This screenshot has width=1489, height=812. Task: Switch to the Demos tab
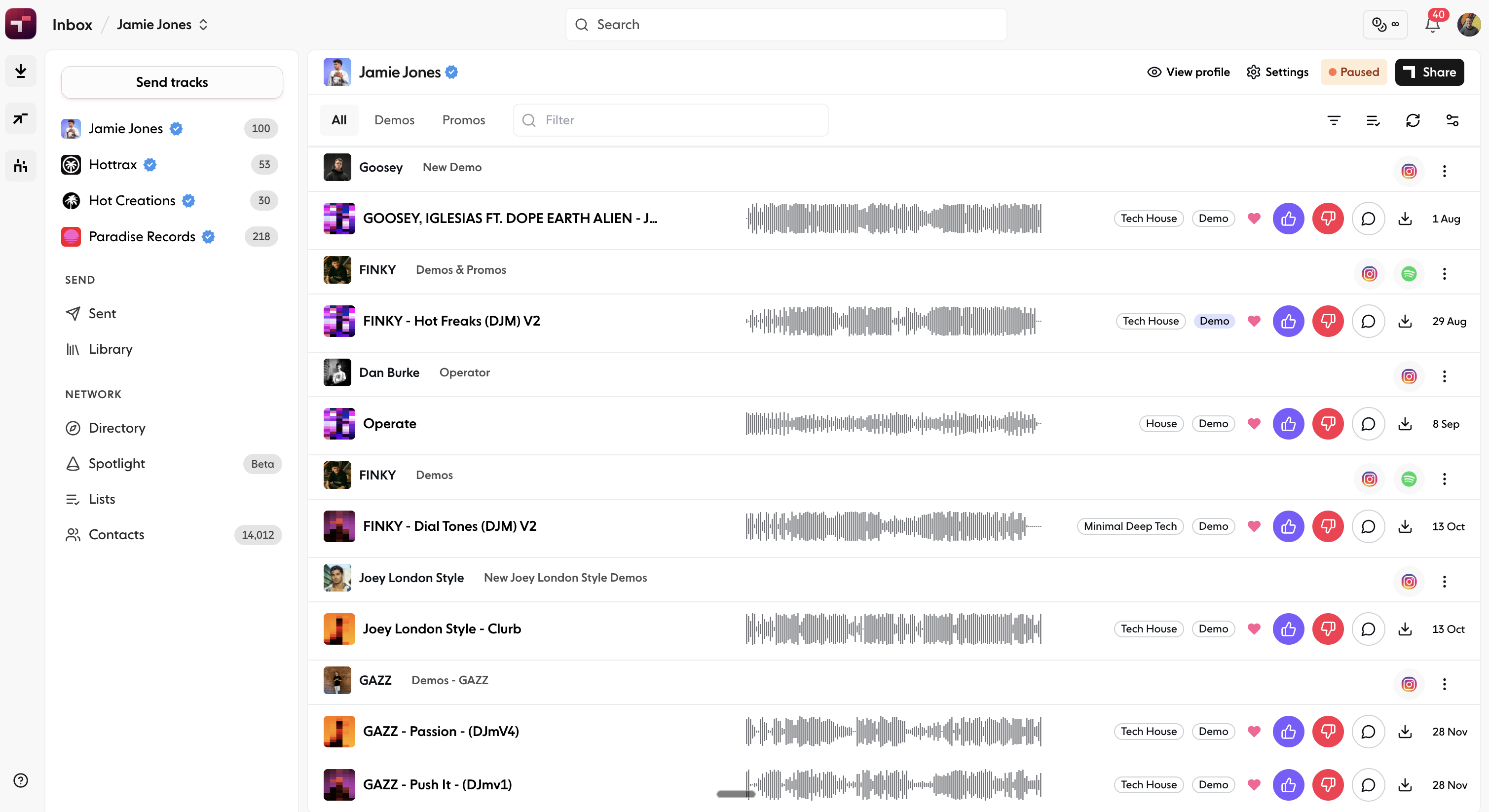(394, 120)
